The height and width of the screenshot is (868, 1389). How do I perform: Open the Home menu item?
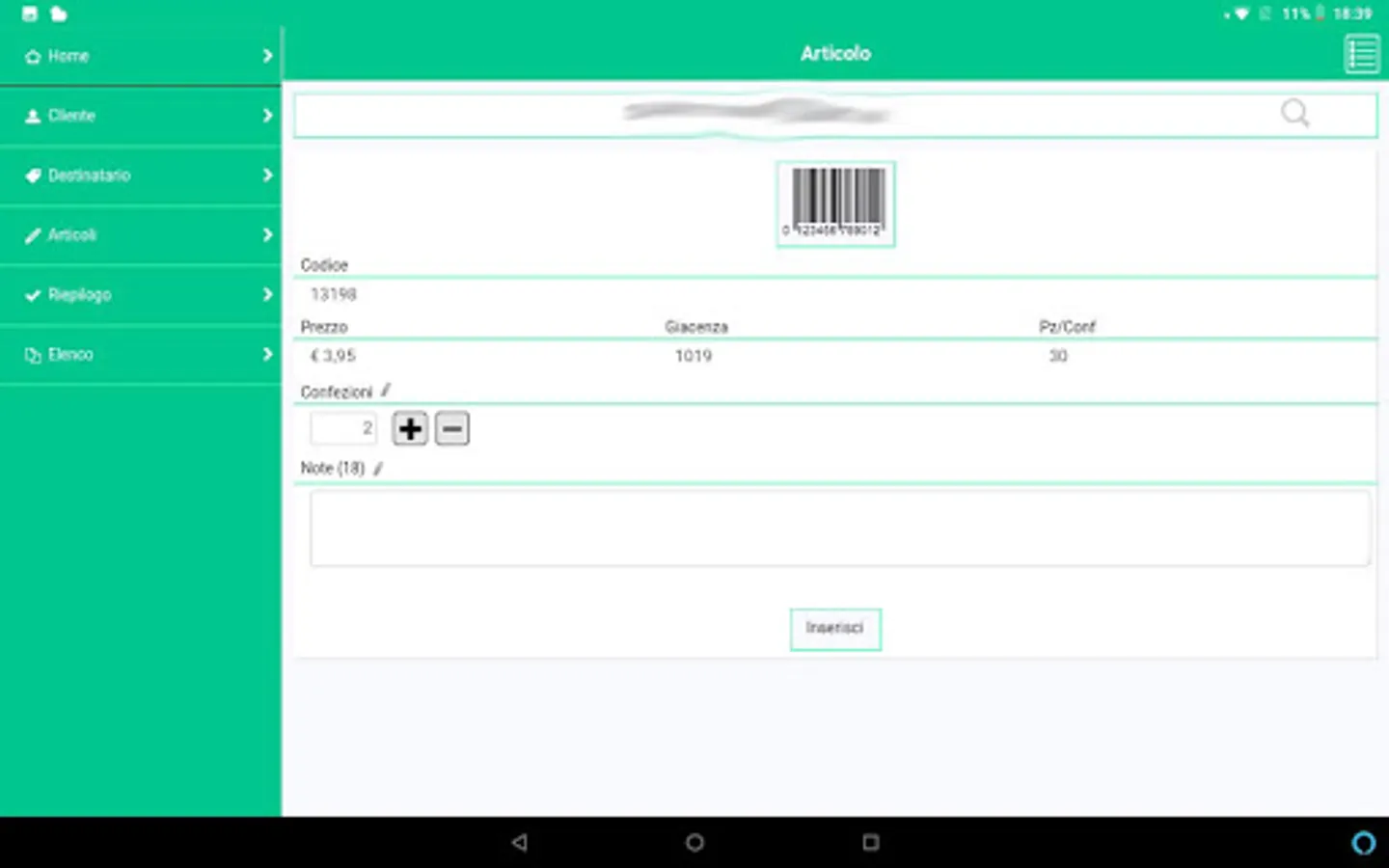point(141,56)
